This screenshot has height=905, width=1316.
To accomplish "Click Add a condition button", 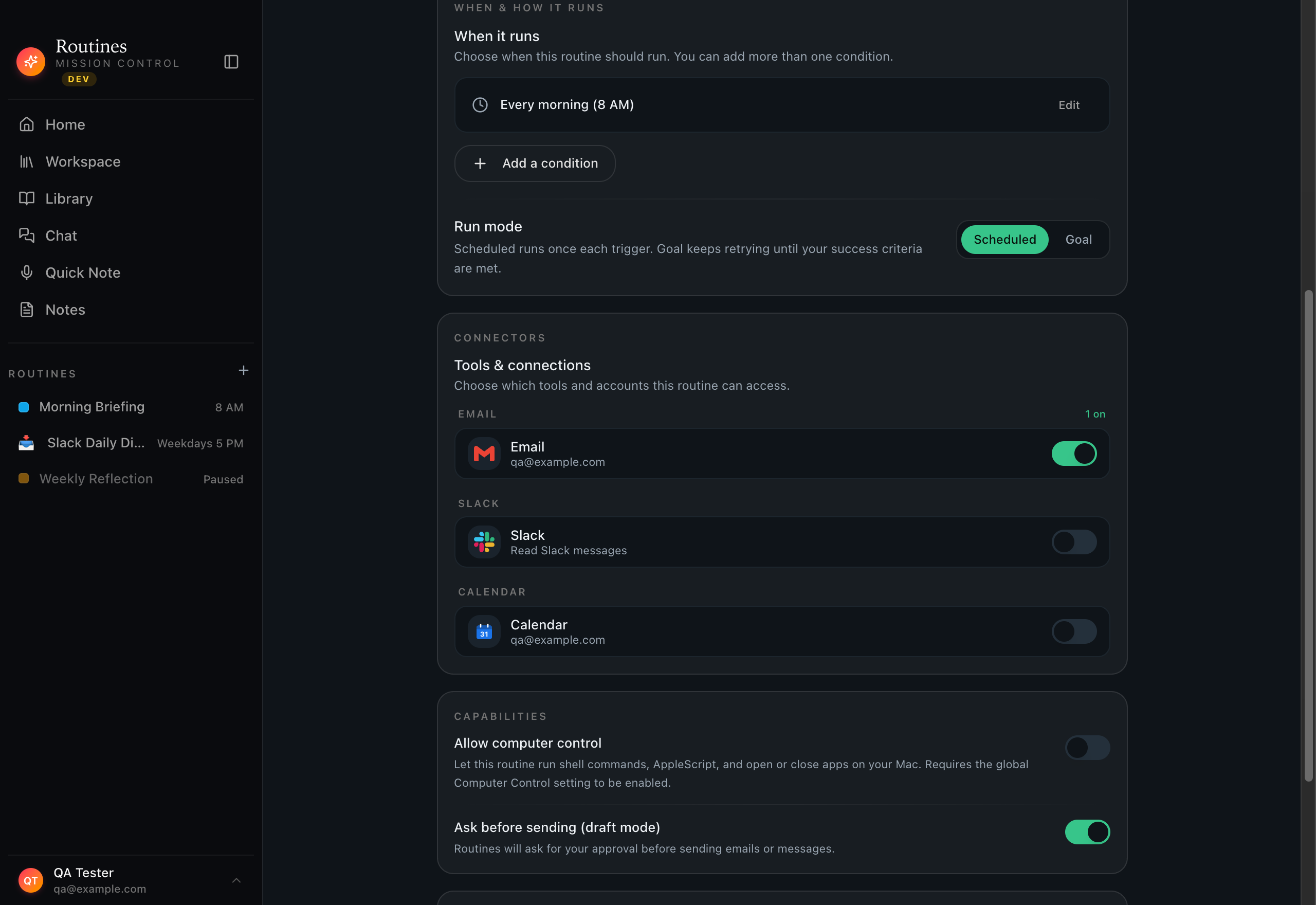I will tap(535, 164).
